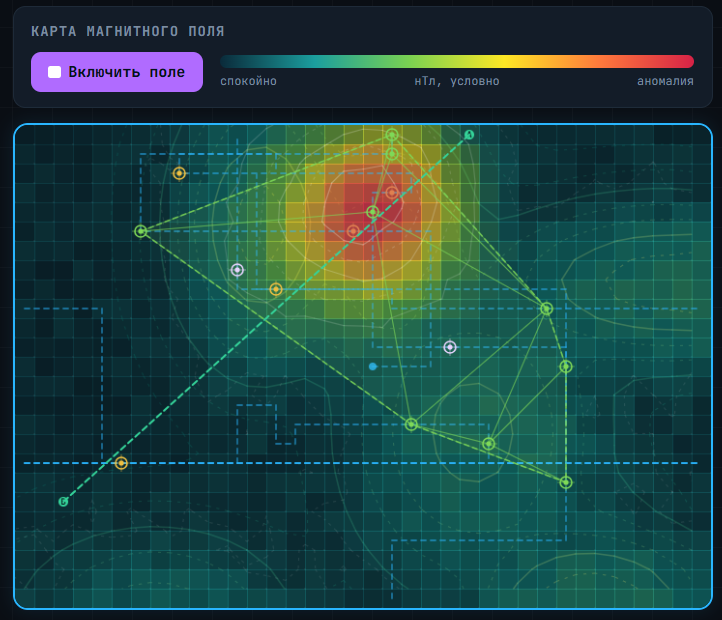Click the 'нТл, условно' legend label
Viewport: 722px width, 620px height.
457,81
